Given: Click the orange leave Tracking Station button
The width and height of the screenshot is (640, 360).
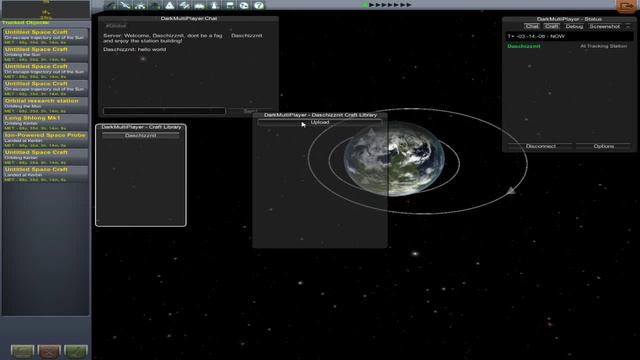Looking at the screenshot, I should [x=626, y=6].
